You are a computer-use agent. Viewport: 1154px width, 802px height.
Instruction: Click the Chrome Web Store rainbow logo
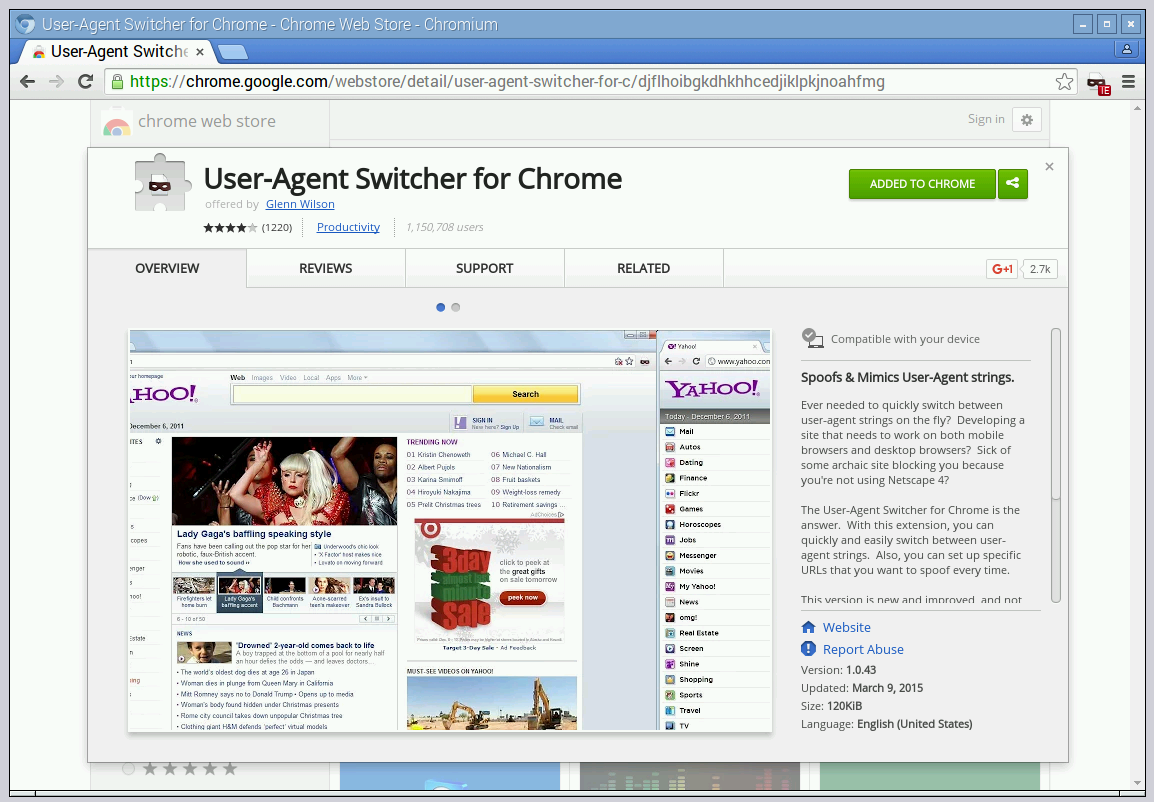pyautogui.click(x=116, y=123)
